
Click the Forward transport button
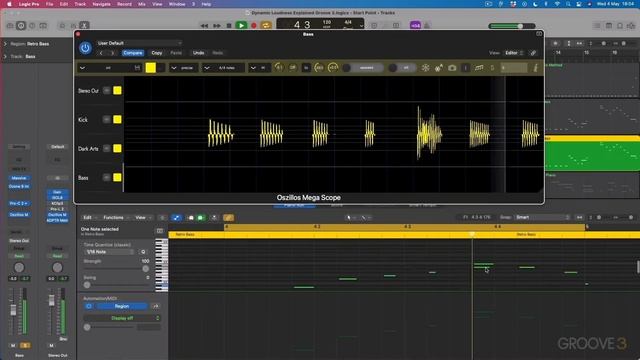click(x=217, y=26)
